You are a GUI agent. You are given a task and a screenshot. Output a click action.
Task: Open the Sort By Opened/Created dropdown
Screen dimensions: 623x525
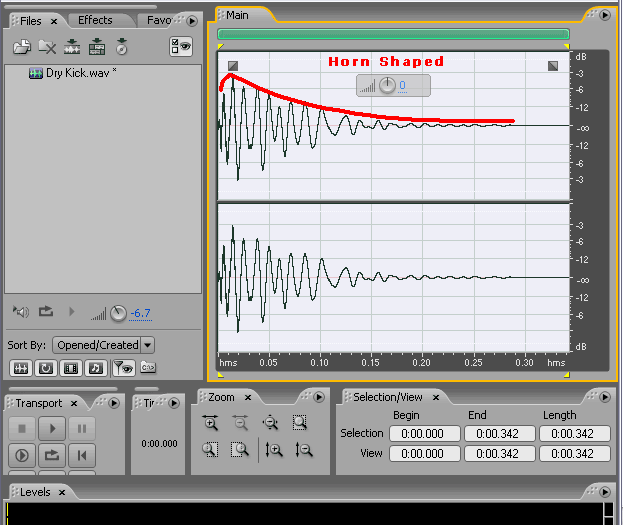pyautogui.click(x=103, y=345)
